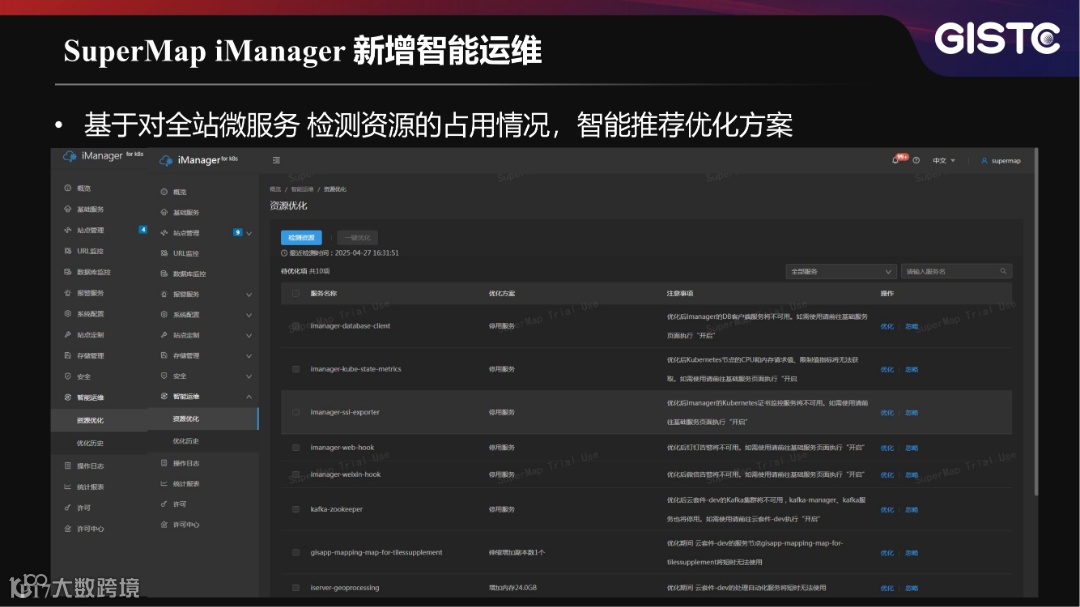The height and width of the screenshot is (607, 1080).
Task: Expand the 存储管理 chevron in second sidebar
Action: pyautogui.click(x=249, y=356)
